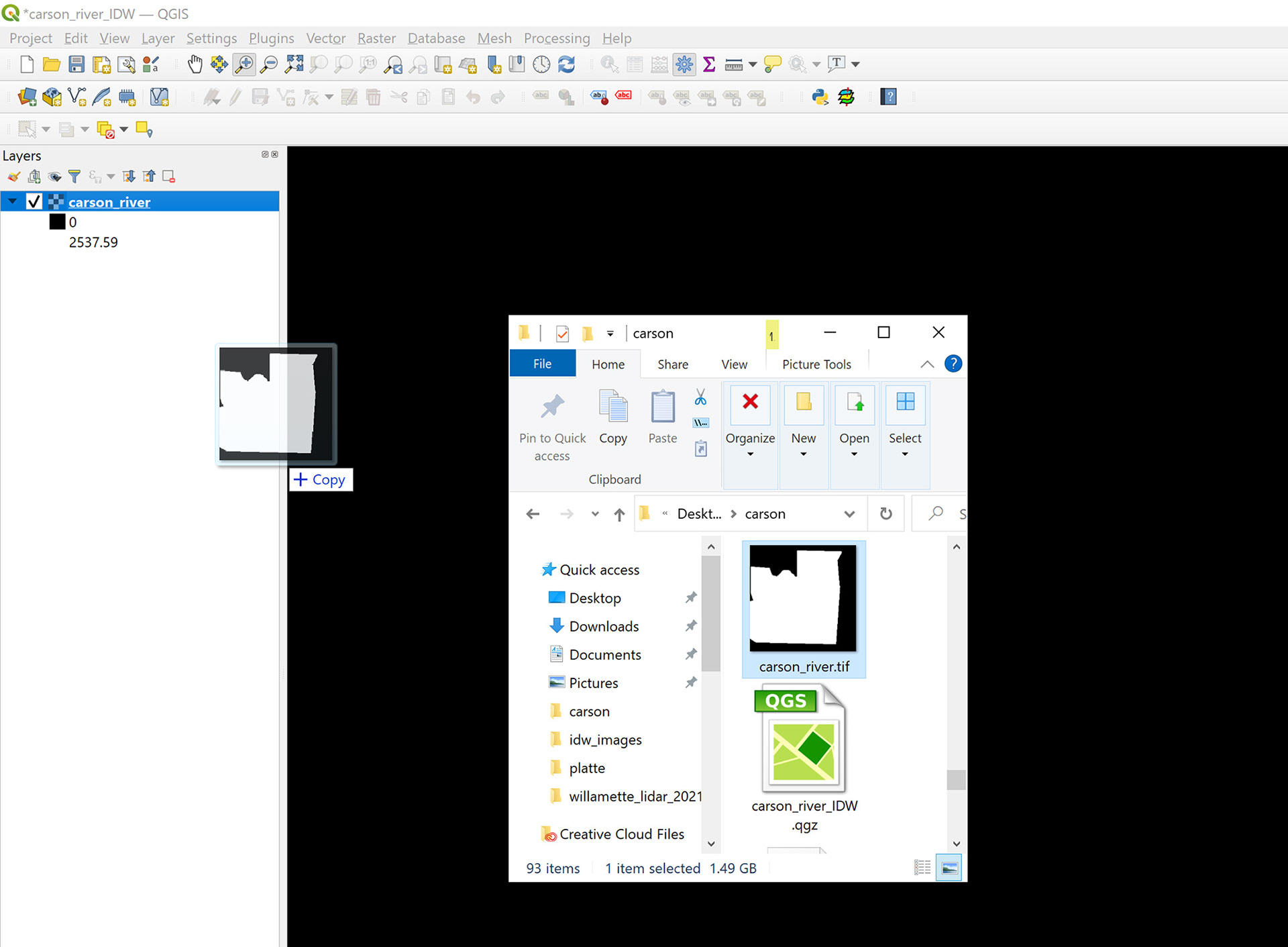Open Deselect Features dropdown arrow
1288x947 pixels.
coord(124,130)
